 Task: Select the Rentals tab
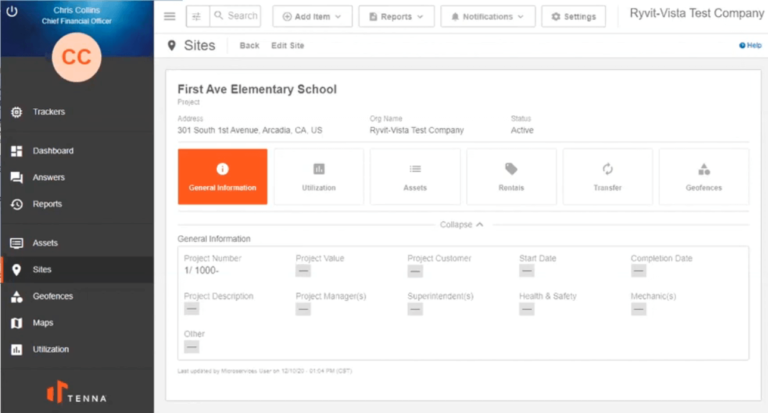point(511,177)
